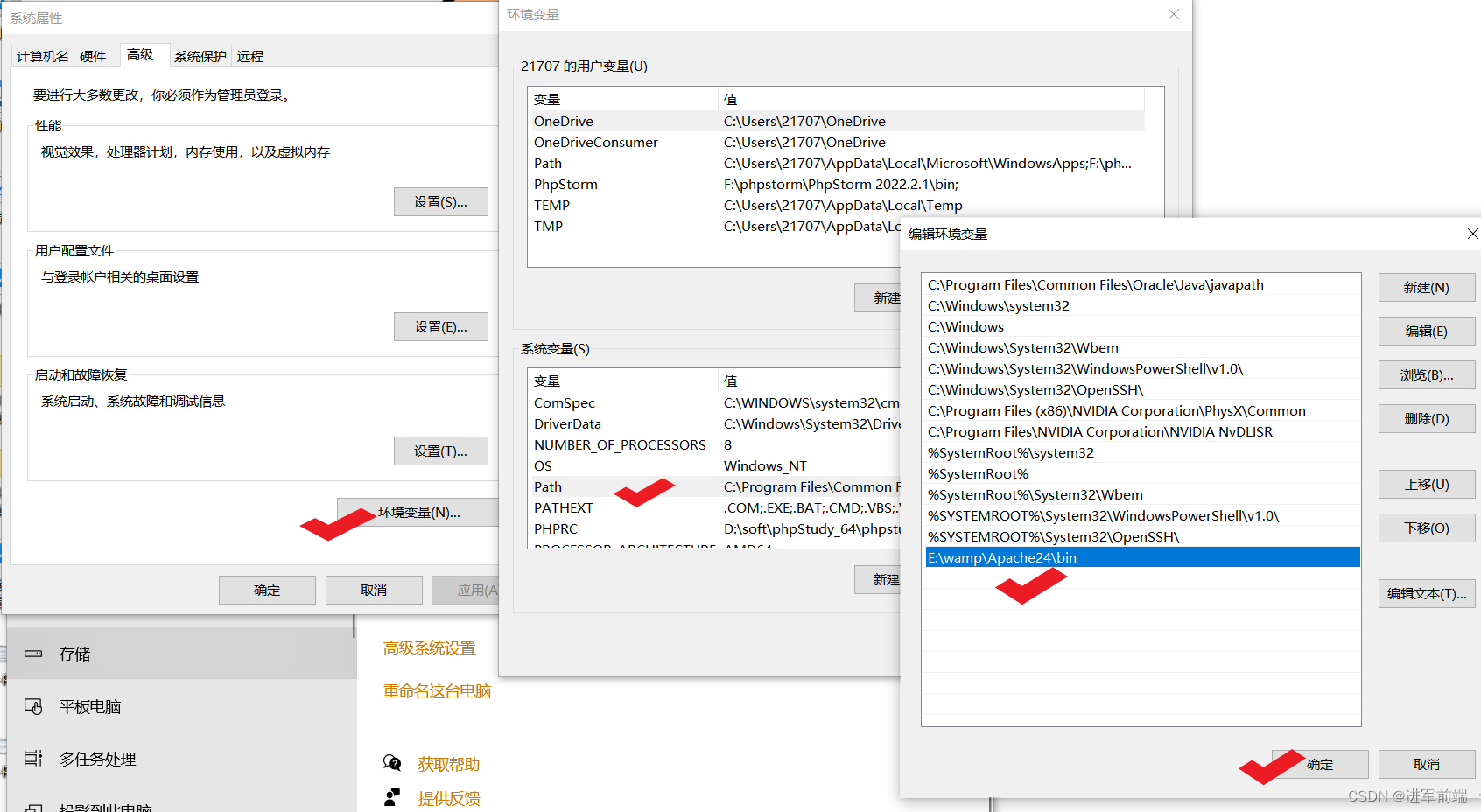Select the 存储 icon in the sidebar
1481x812 pixels.
click(x=32, y=653)
